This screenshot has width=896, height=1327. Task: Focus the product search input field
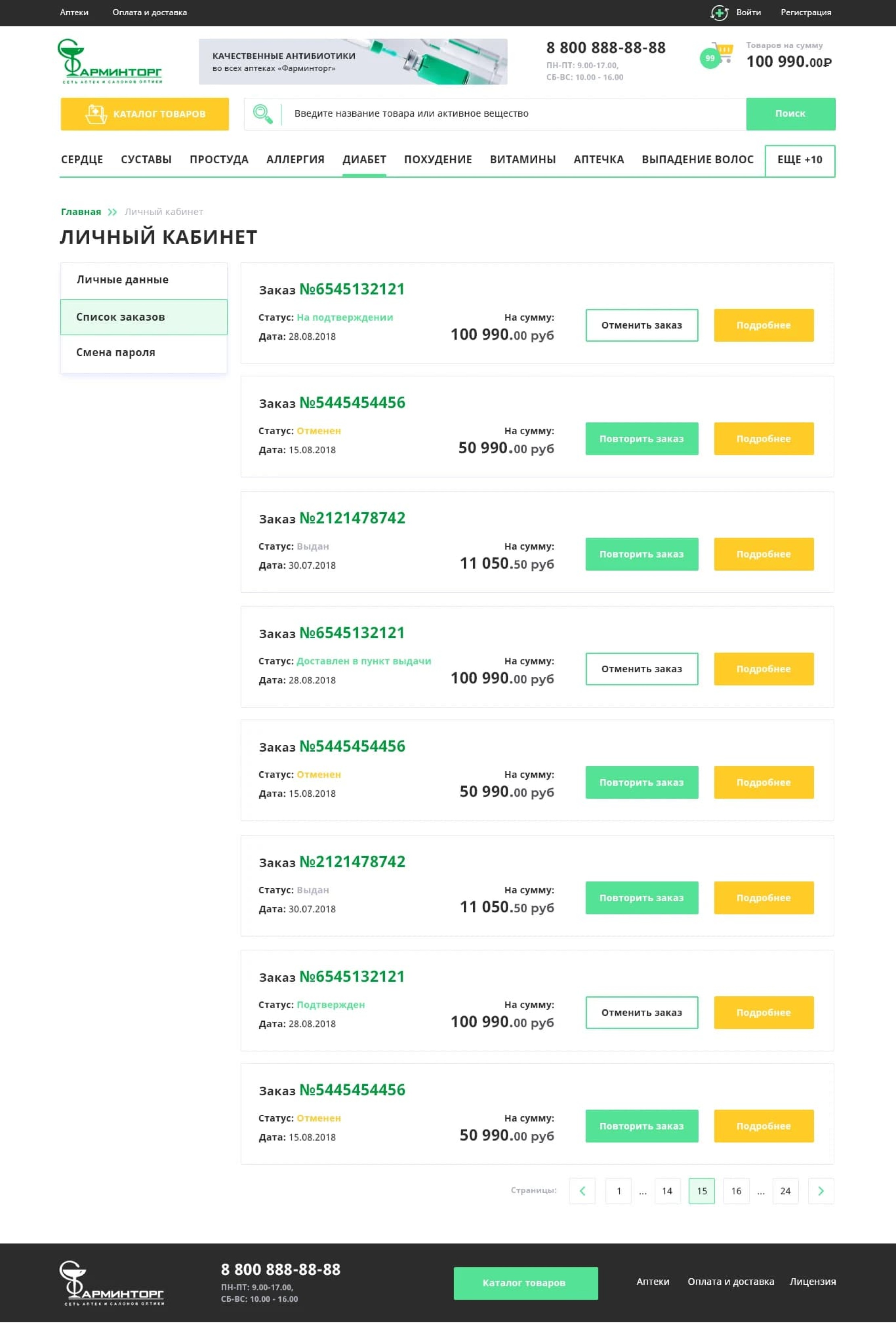click(514, 114)
